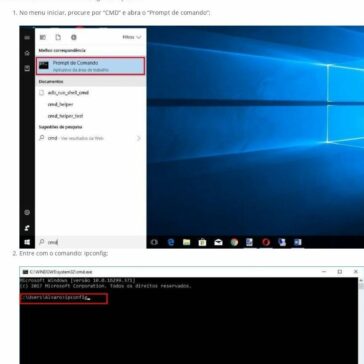Click the taskbar icon between Opera and Word
Image resolution: width=364 pixels, height=364 pixels.
click(282, 242)
